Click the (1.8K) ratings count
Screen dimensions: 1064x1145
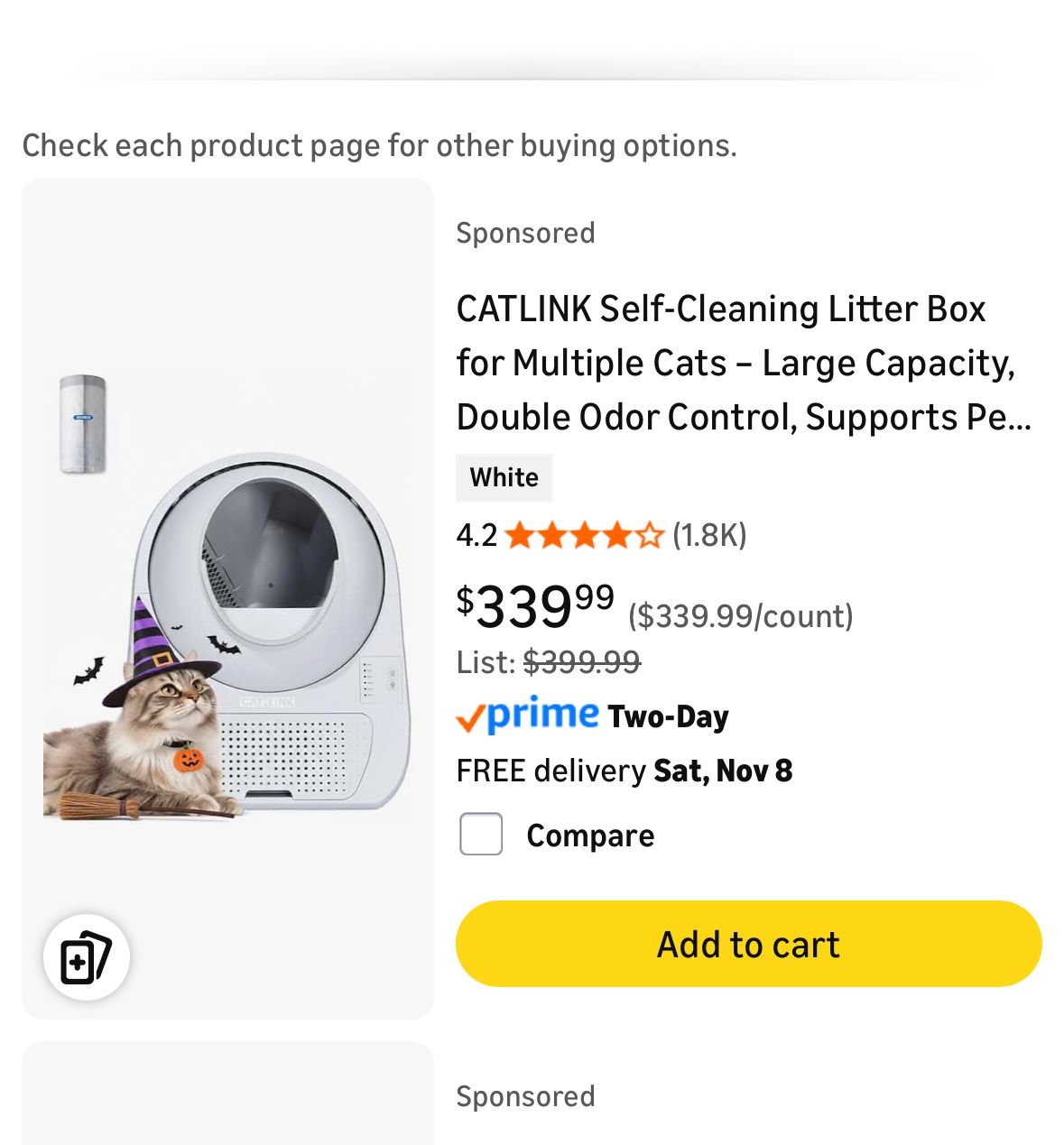click(709, 534)
